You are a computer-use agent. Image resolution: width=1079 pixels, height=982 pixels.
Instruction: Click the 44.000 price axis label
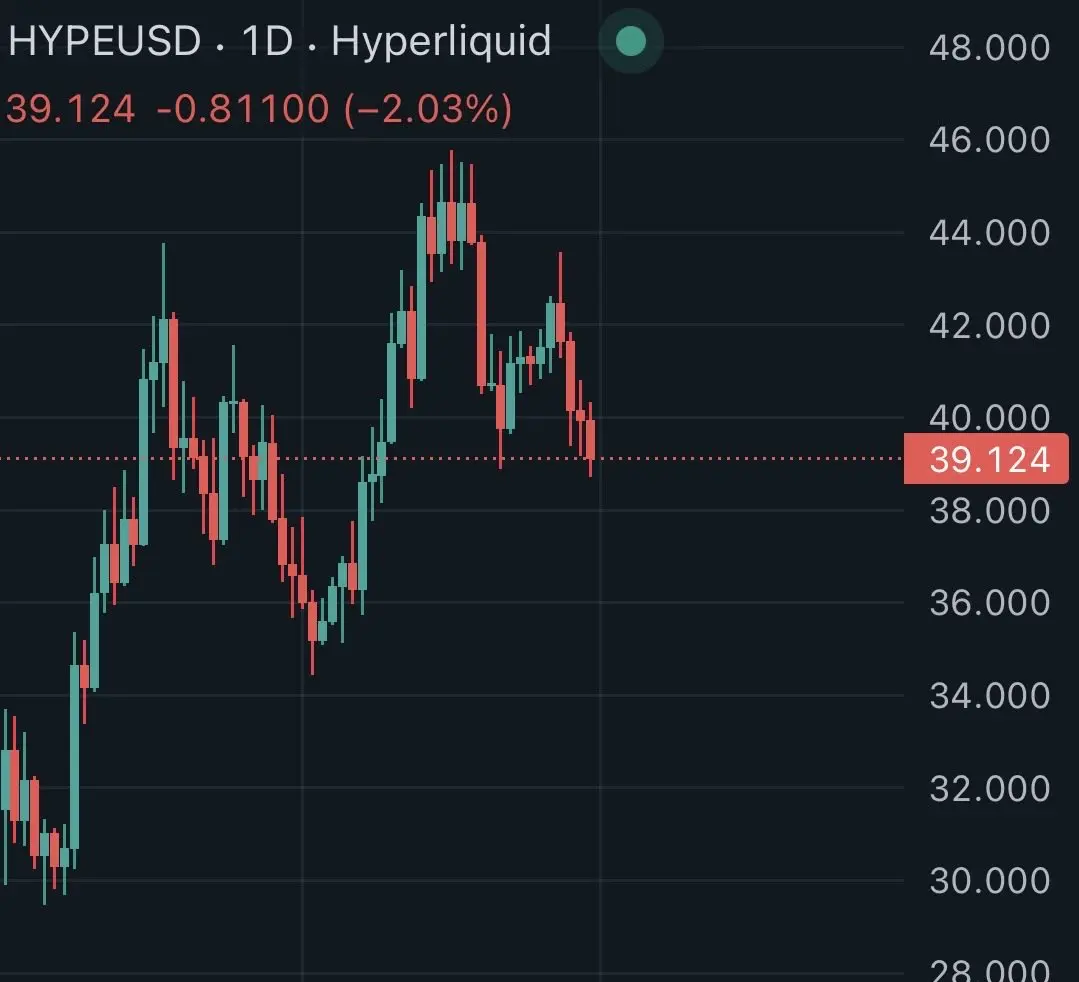(989, 233)
